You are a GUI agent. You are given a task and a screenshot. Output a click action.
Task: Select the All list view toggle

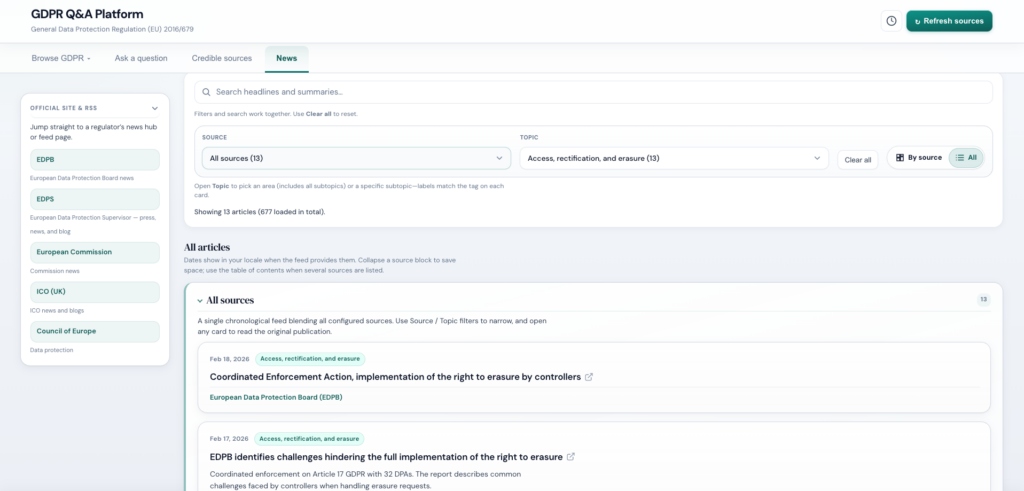click(x=966, y=158)
